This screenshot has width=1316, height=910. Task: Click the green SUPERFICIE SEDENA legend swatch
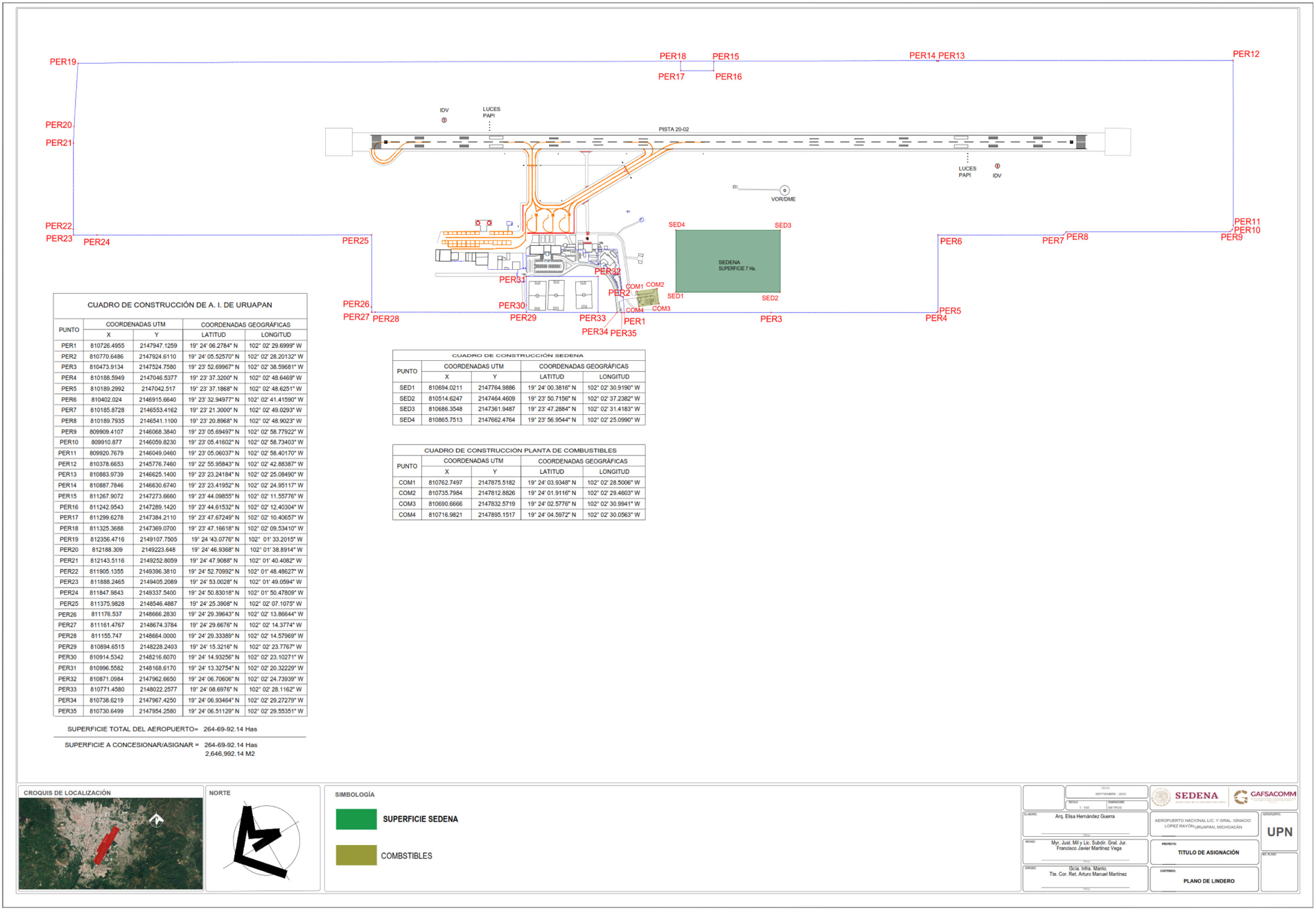point(356,820)
